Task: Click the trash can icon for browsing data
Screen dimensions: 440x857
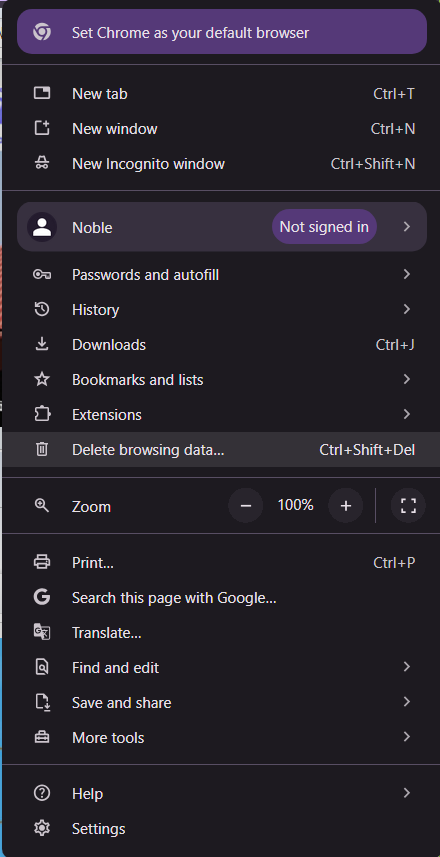Action: [x=42, y=449]
